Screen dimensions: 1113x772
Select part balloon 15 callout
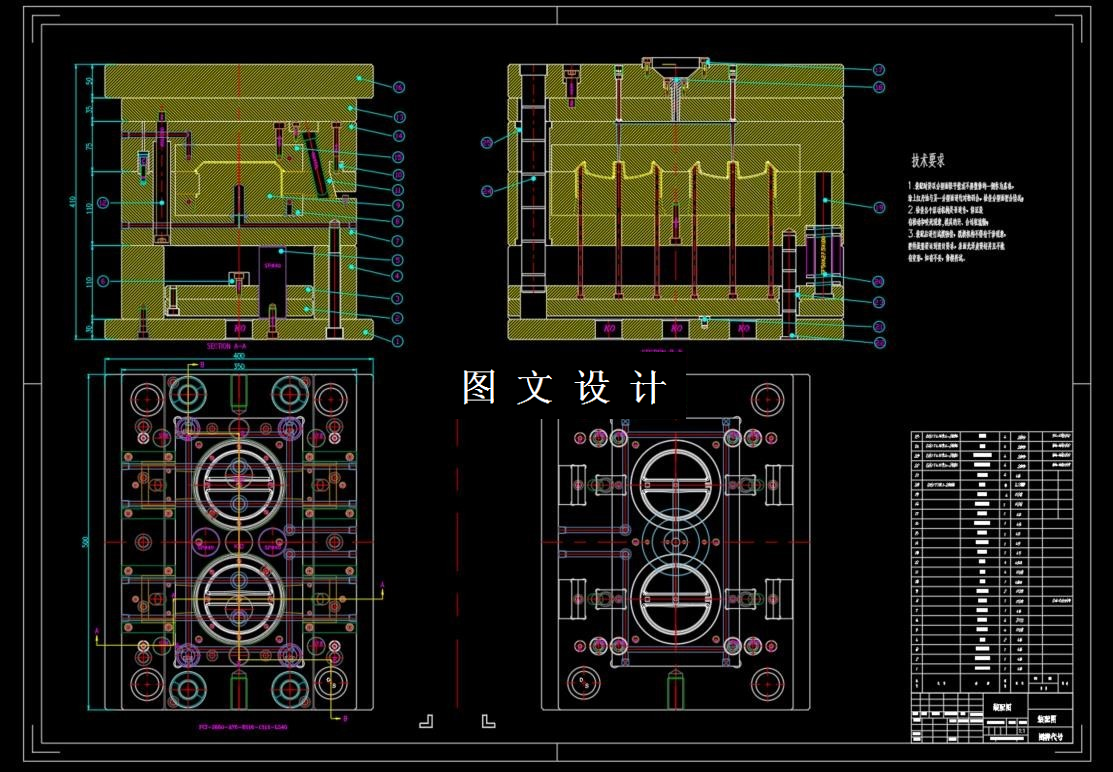click(x=399, y=157)
